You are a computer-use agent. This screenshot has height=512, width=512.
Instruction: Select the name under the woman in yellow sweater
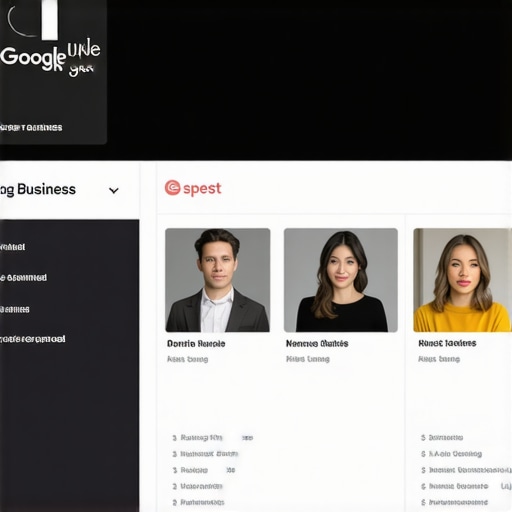point(447,343)
